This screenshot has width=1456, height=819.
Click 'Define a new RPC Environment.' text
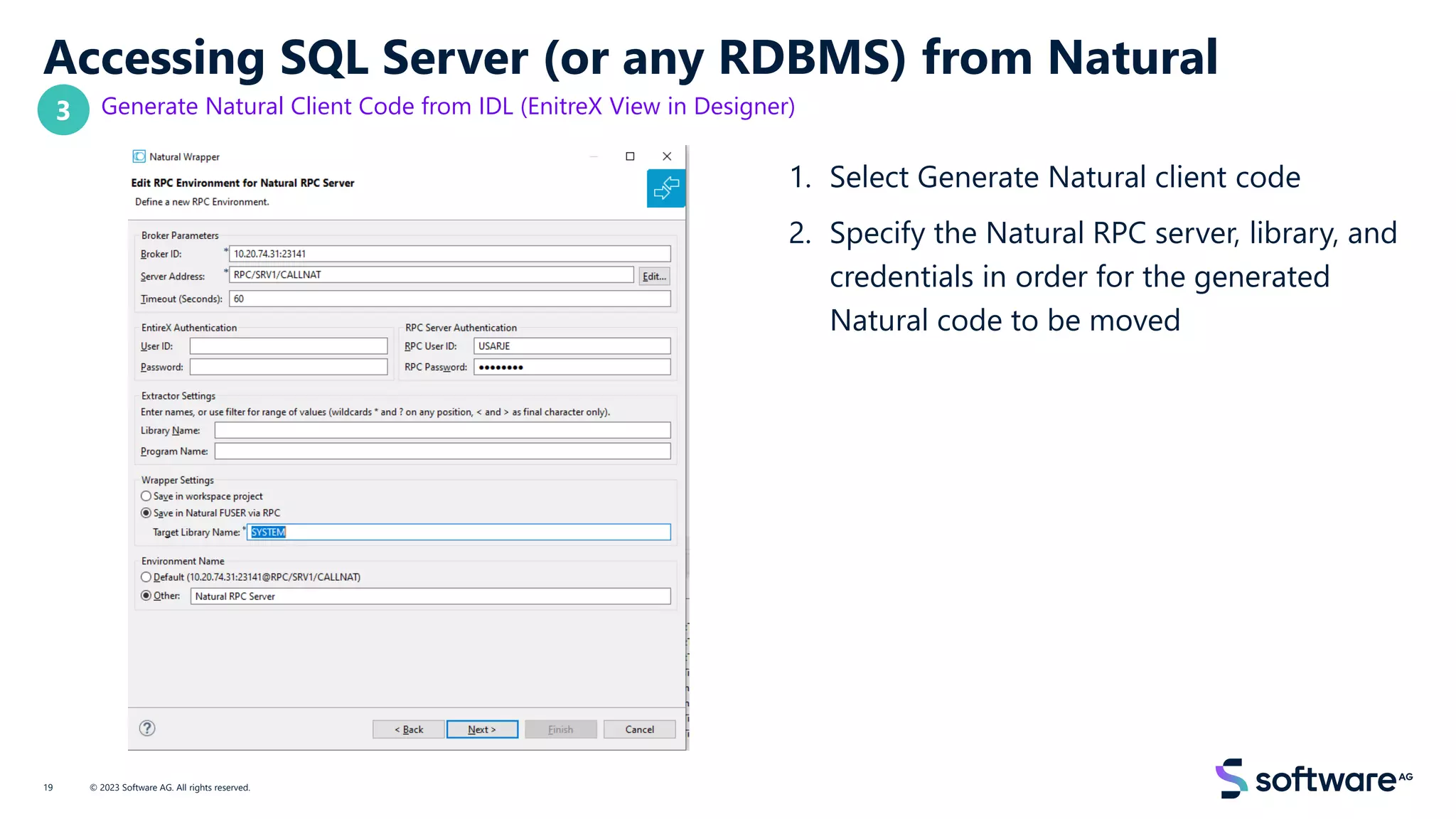coord(202,202)
